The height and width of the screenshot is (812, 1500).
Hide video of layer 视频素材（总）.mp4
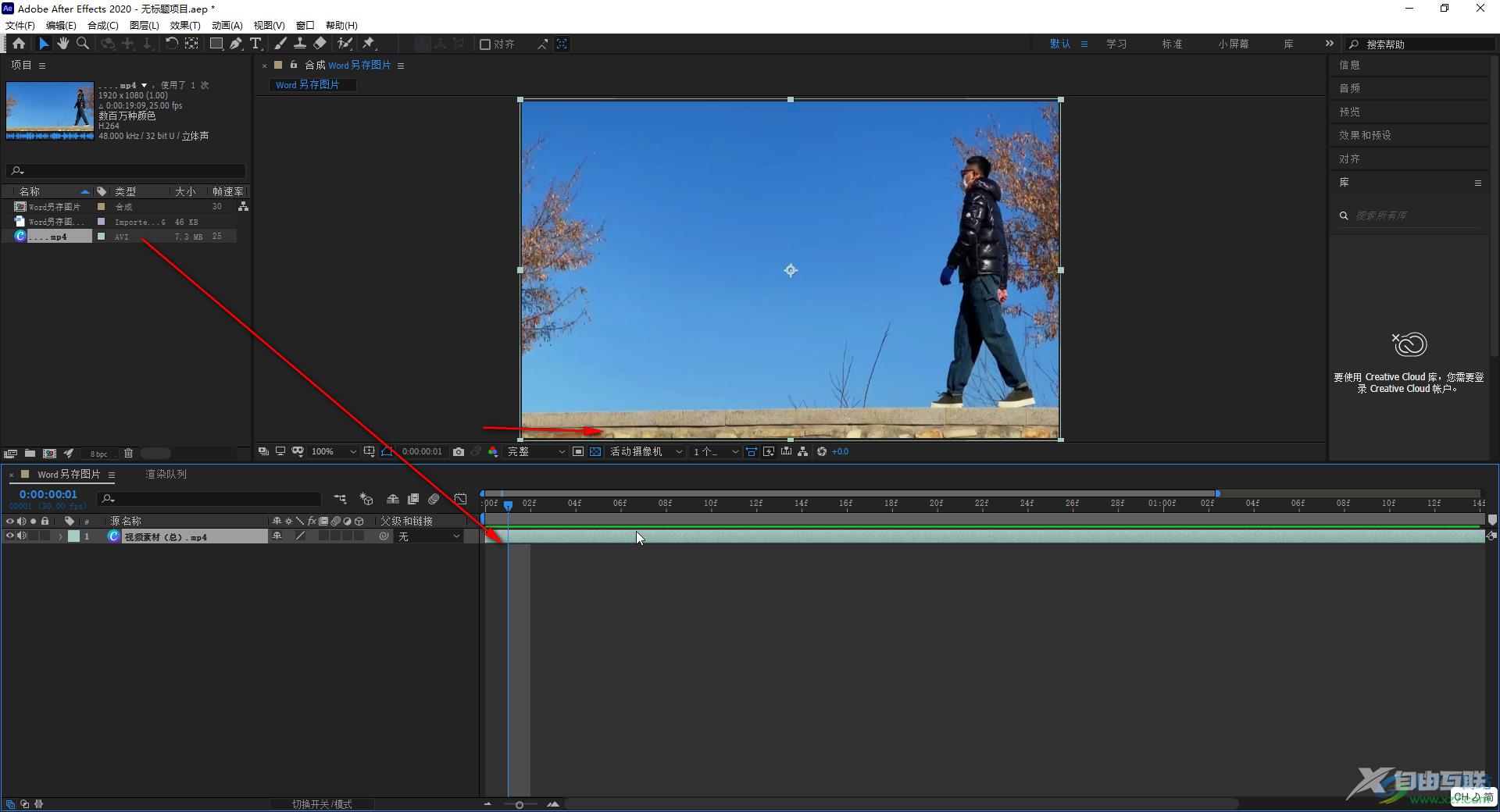point(10,536)
